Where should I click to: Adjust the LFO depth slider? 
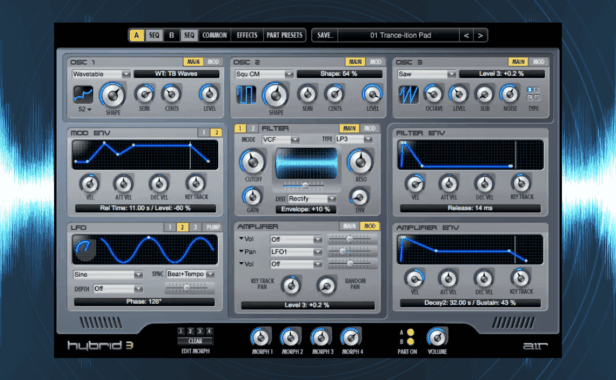189,288
